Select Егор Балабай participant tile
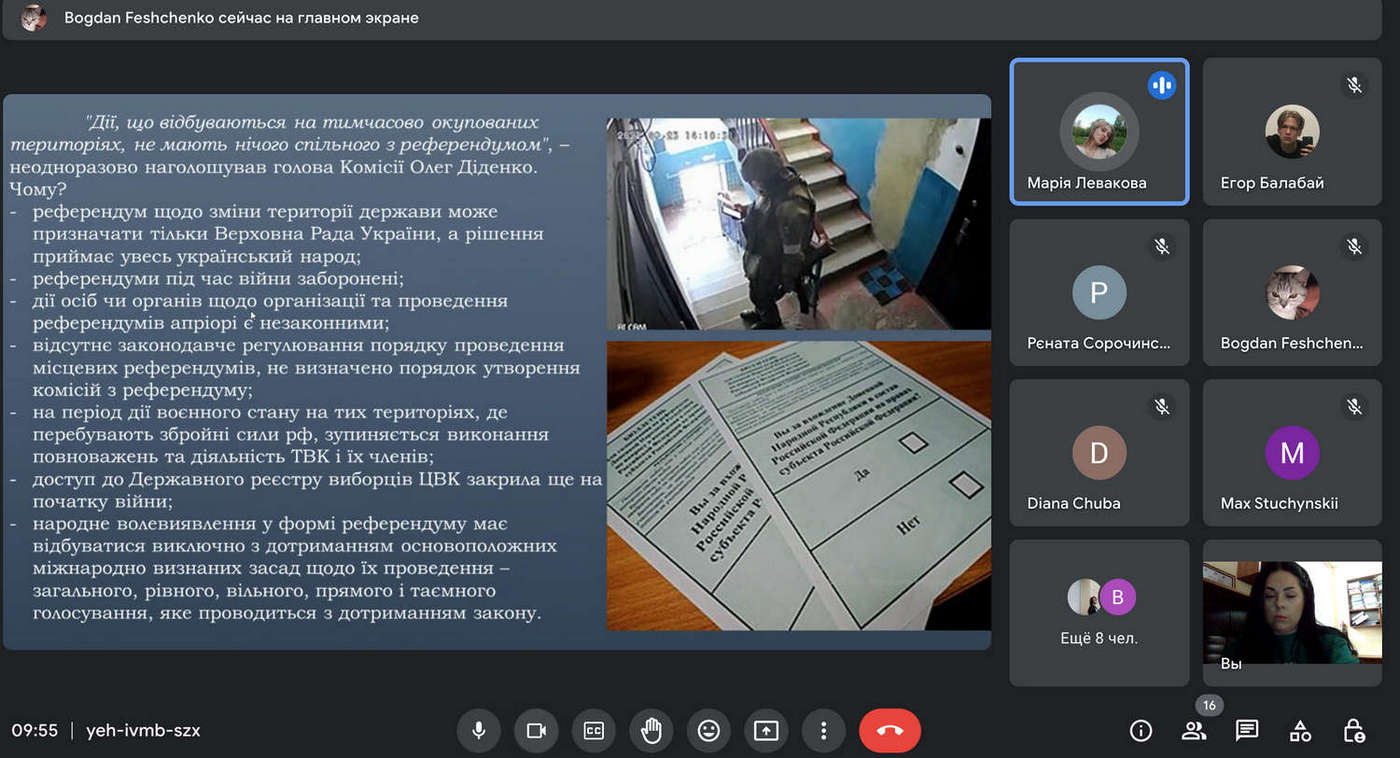Image resolution: width=1400 pixels, height=758 pixels. pyautogui.click(x=1291, y=132)
